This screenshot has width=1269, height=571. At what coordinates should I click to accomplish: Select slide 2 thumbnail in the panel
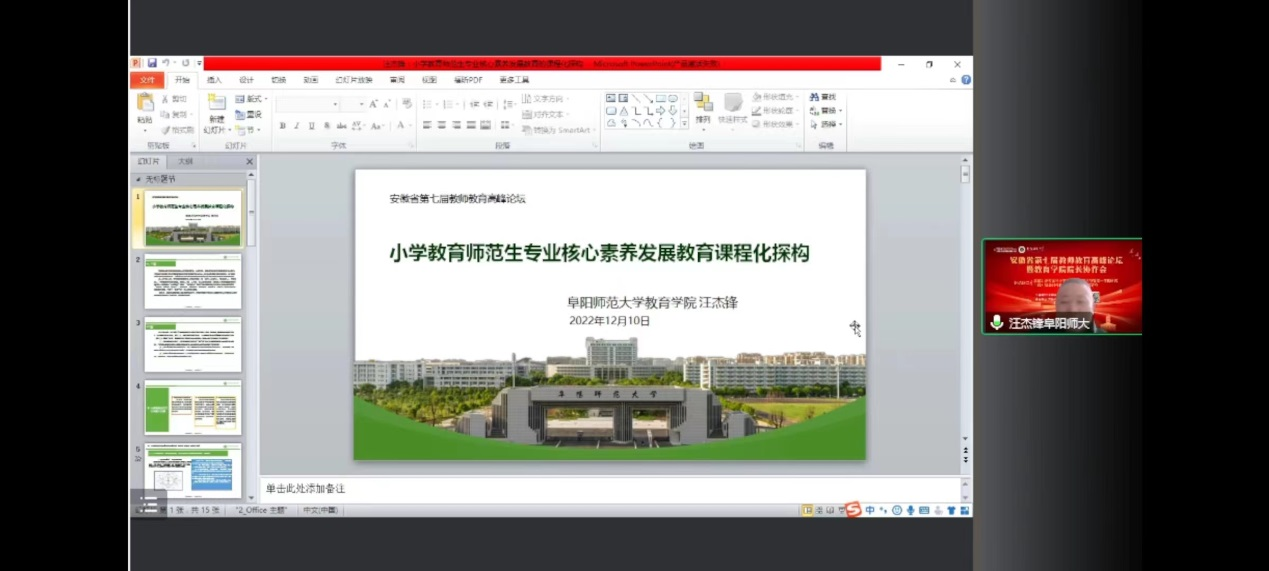[192, 281]
